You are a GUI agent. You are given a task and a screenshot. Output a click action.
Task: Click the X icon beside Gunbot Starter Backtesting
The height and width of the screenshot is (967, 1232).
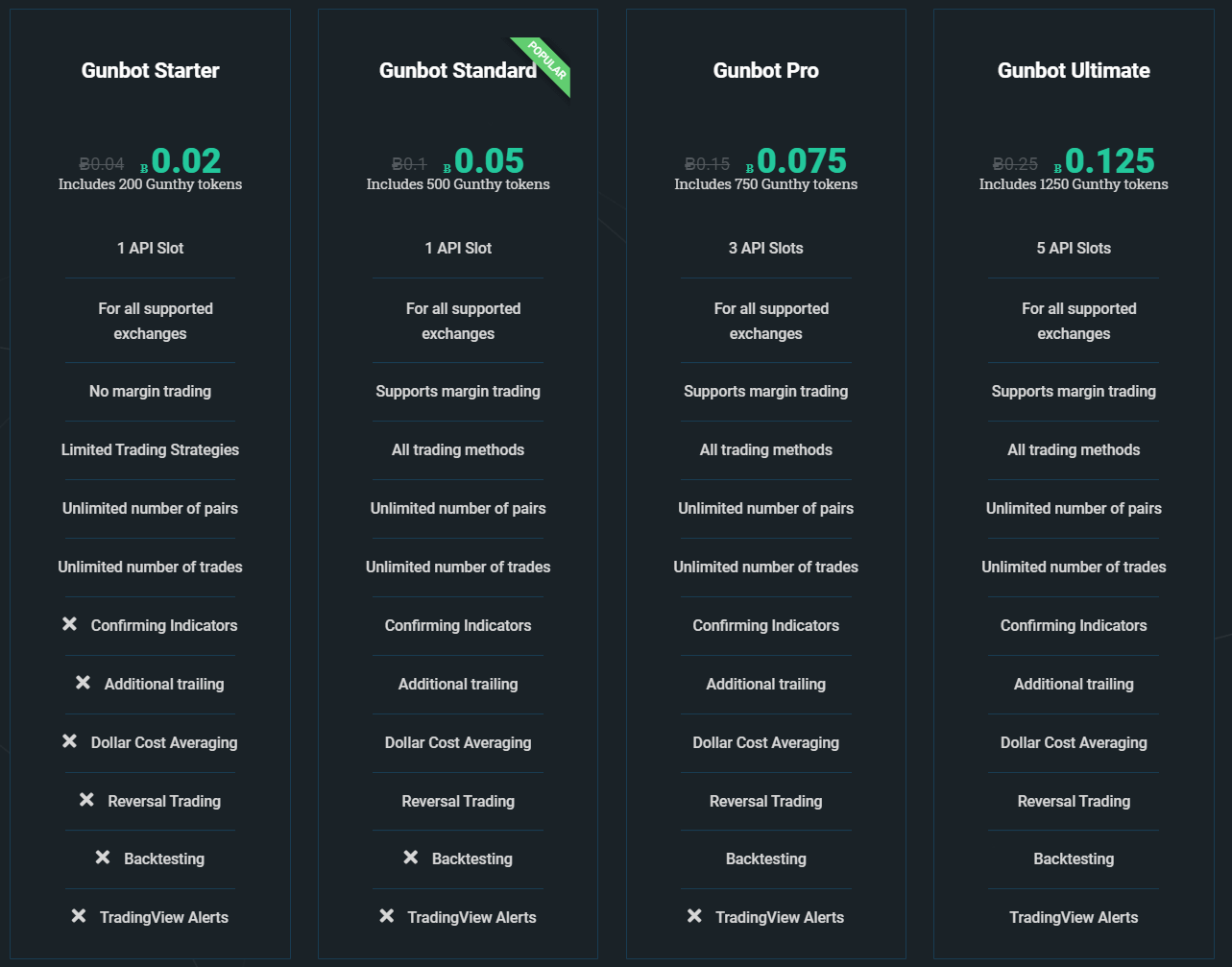point(103,858)
